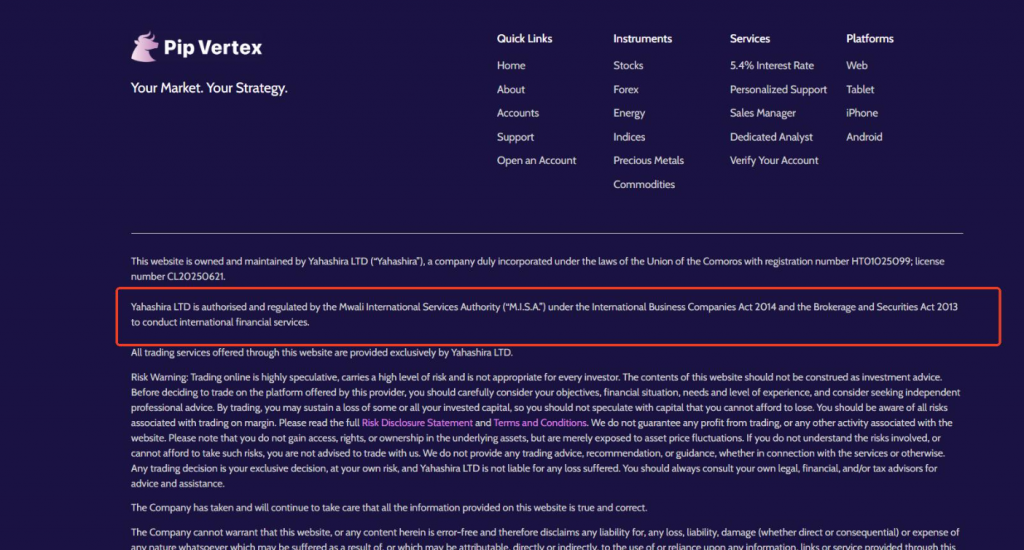
Task: Select Accounts in Quick Links
Action: pyautogui.click(x=517, y=113)
